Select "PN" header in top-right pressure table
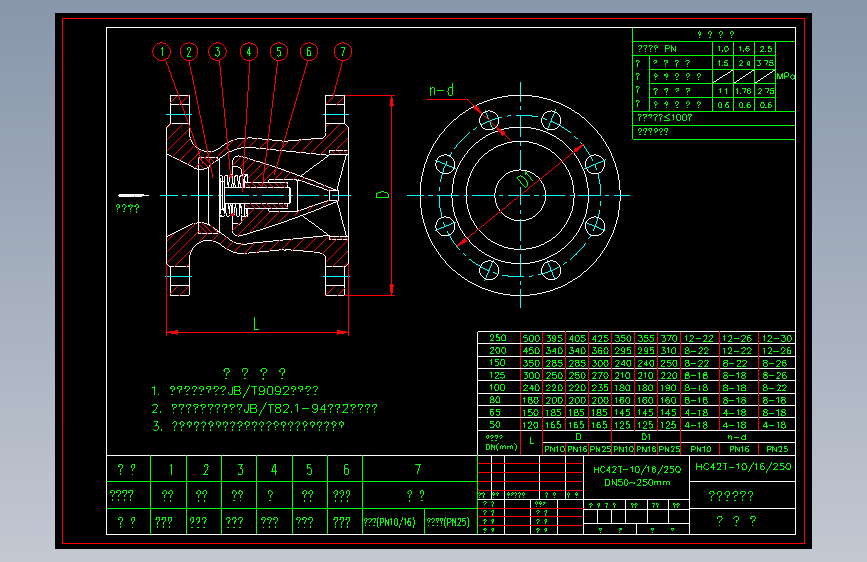This screenshot has width=867, height=562. (671, 49)
